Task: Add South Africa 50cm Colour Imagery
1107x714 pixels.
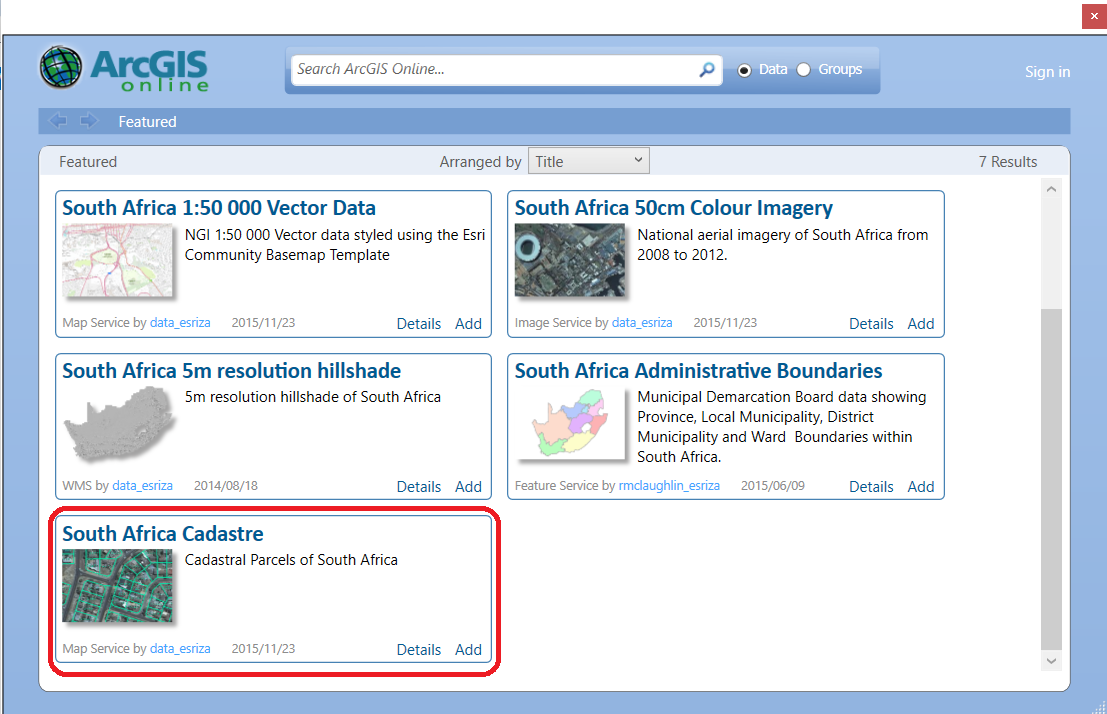Action: (920, 324)
